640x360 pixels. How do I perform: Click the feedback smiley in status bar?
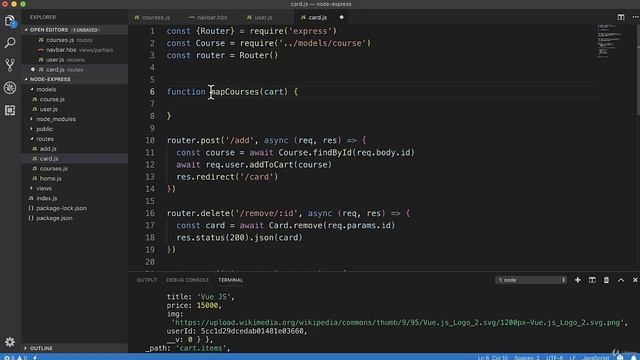pos(620,358)
